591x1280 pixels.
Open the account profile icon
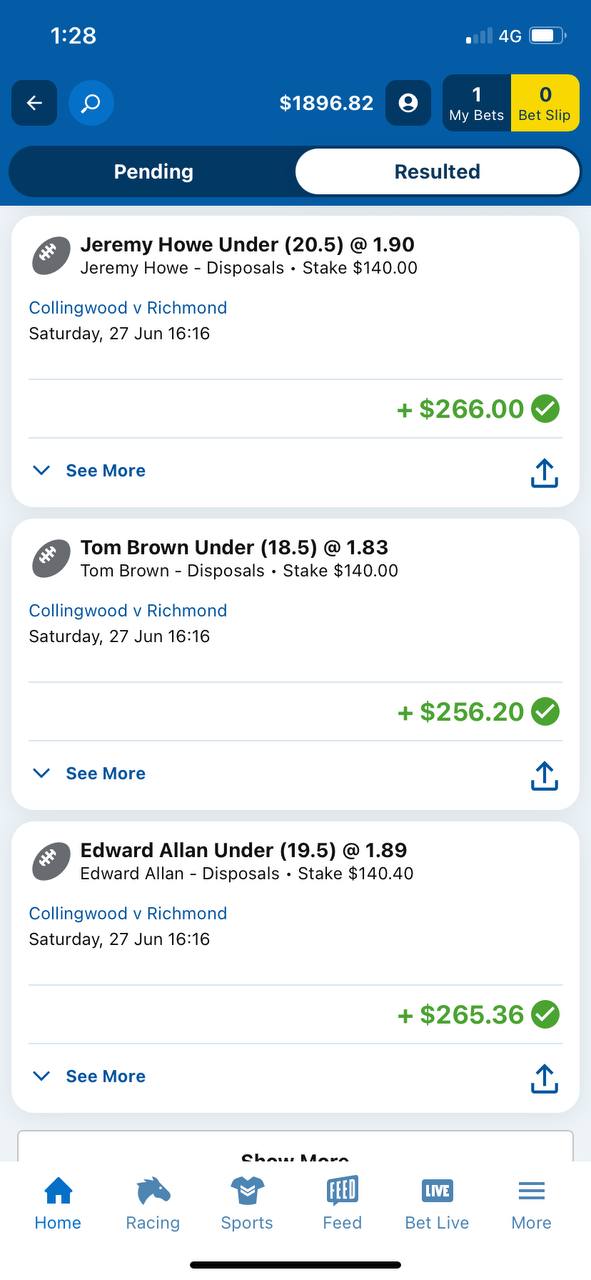(408, 103)
